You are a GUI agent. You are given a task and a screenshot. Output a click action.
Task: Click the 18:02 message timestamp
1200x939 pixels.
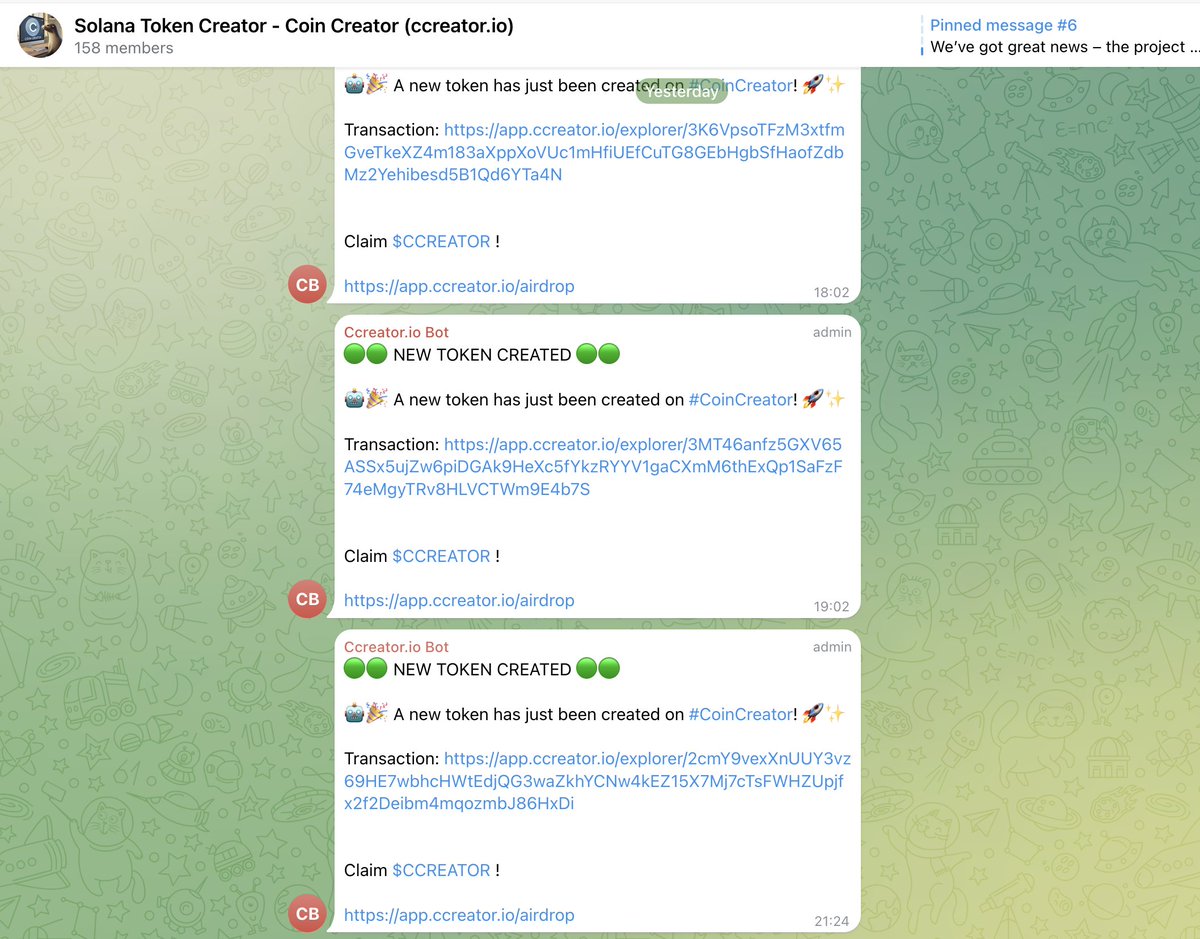(832, 293)
